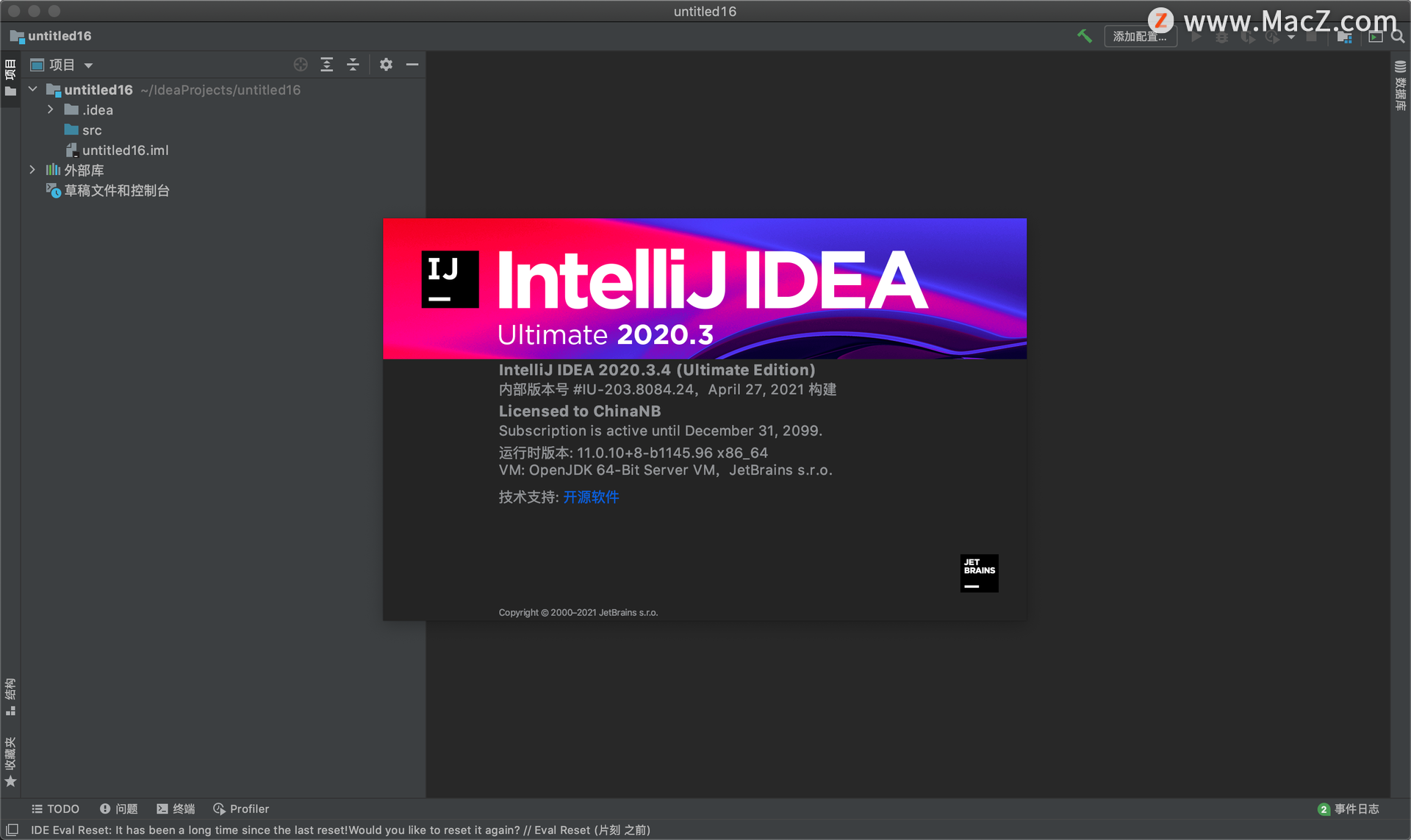This screenshot has height=840, width=1411.
Task: Click the Search Everywhere magnifier icon
Action: 1398,36
